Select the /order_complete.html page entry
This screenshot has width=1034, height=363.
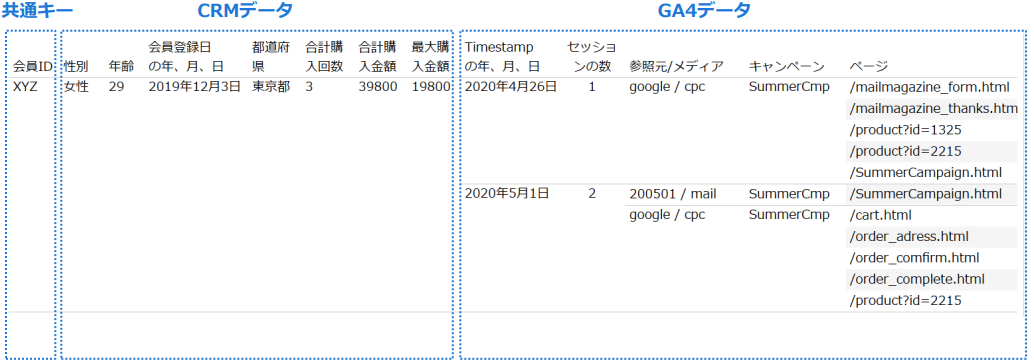click(917, 279)
